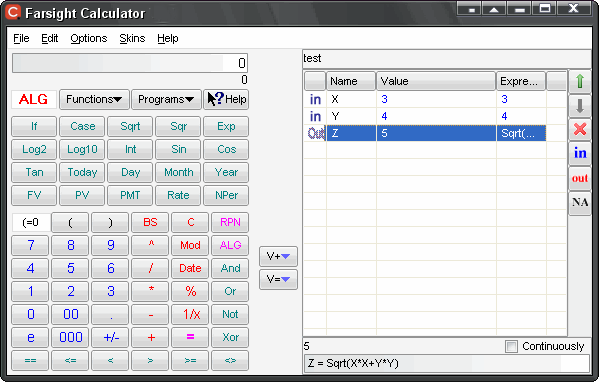Open the V+ dropdown
Image resolution: width=599 pixels, height=382 pixels.
(x=278, y=256)
